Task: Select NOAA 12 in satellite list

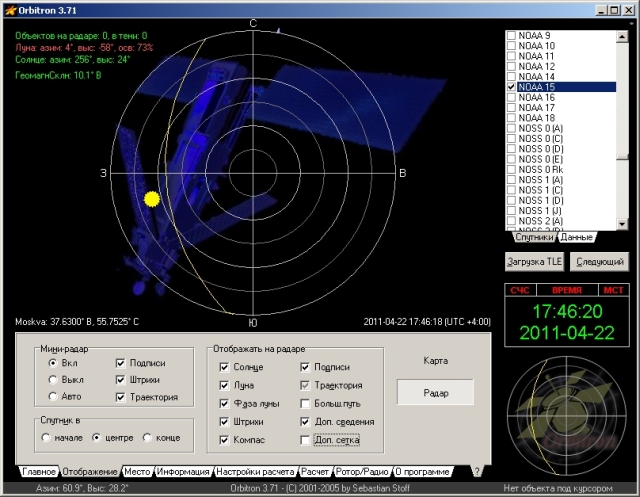Action: pyautogui.click(x=536, y=67)
